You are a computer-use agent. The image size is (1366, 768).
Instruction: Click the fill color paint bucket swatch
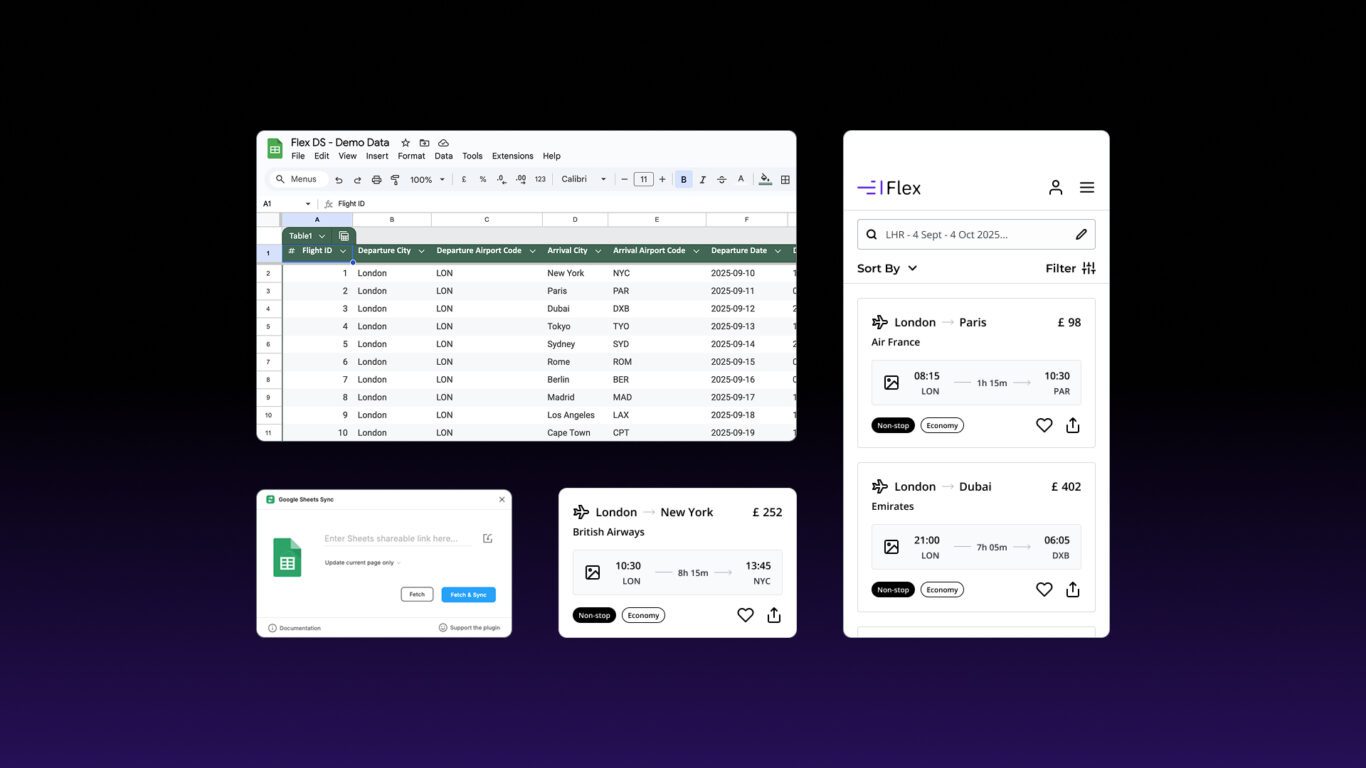(765, 180)
